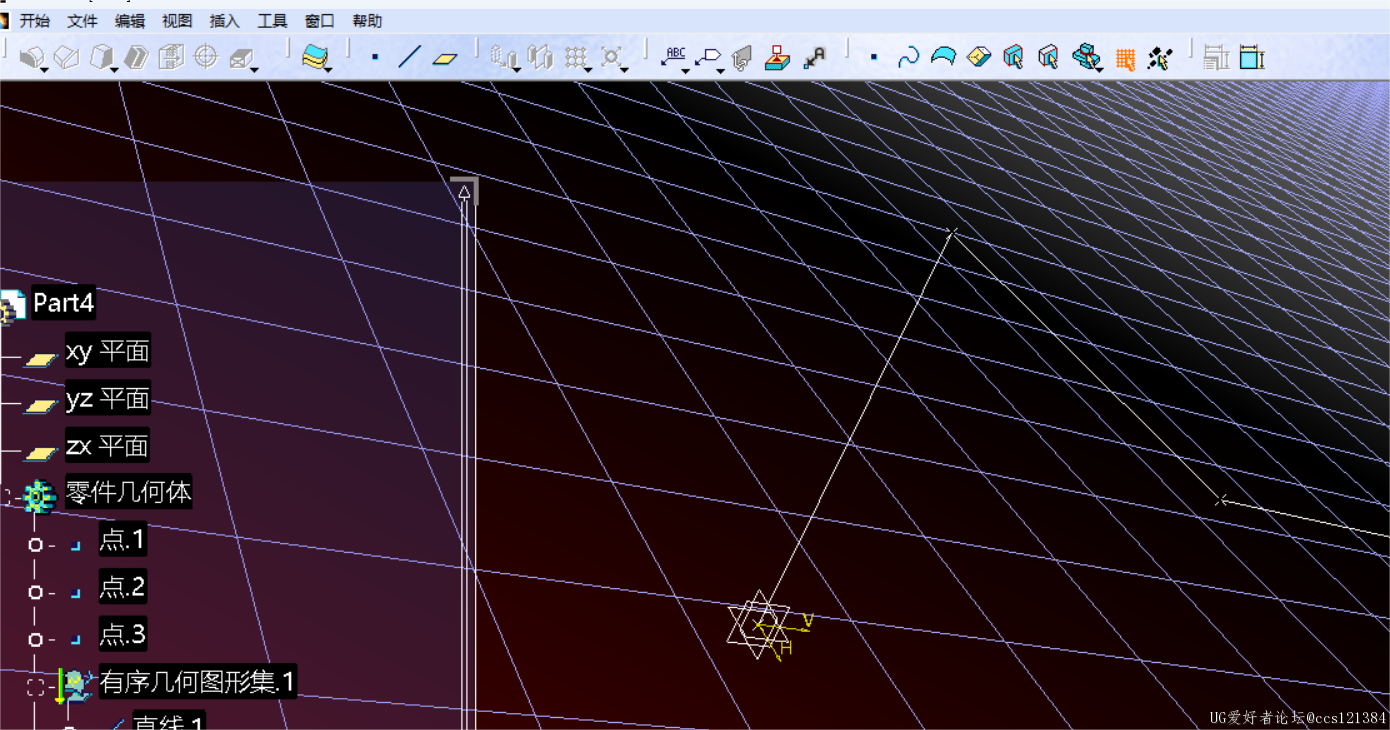Select the blue Spline curve tool
1390x730 pixels.
point(908,57)
